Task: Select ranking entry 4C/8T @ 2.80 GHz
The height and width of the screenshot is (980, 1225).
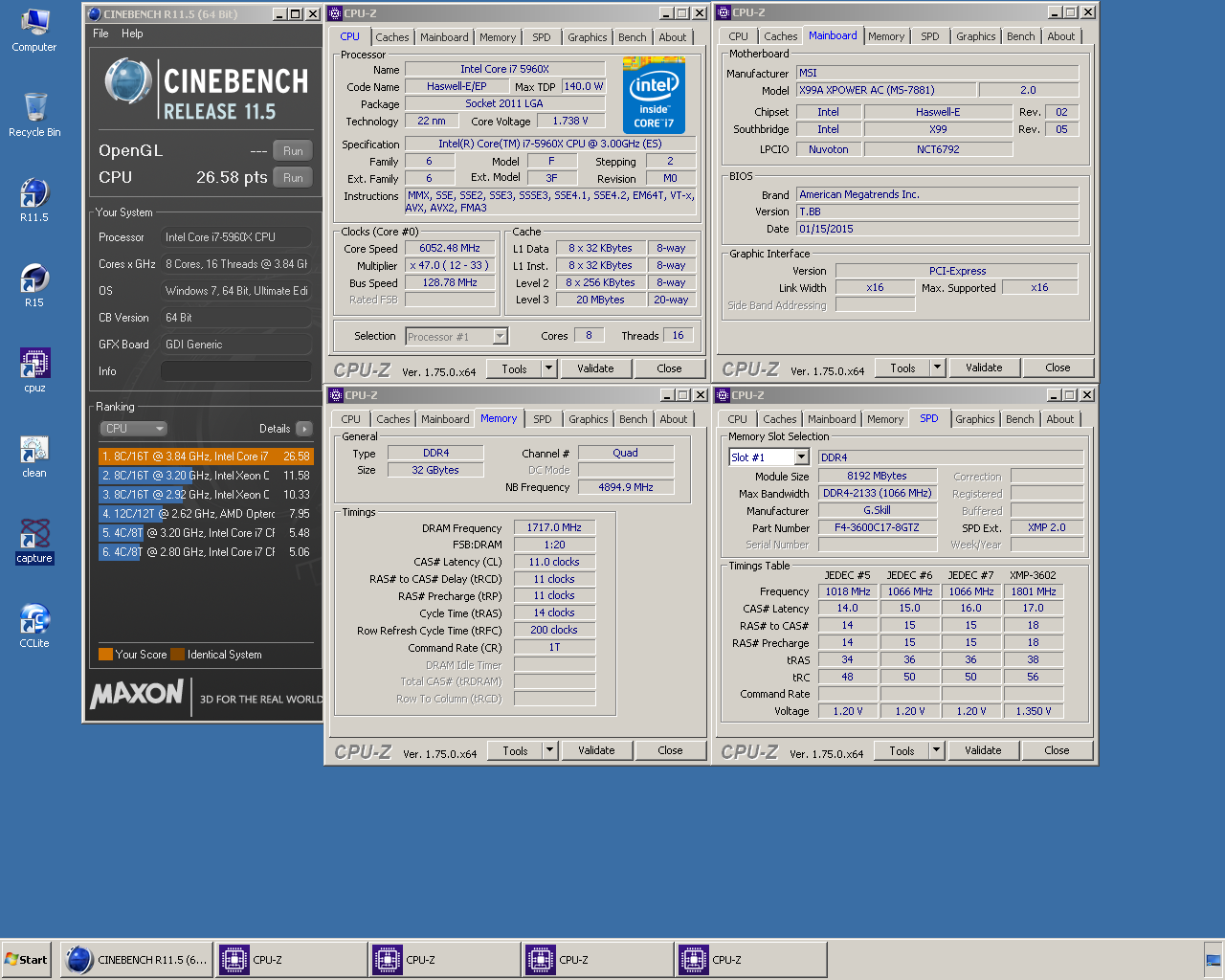Action: (x=206, y=552)
